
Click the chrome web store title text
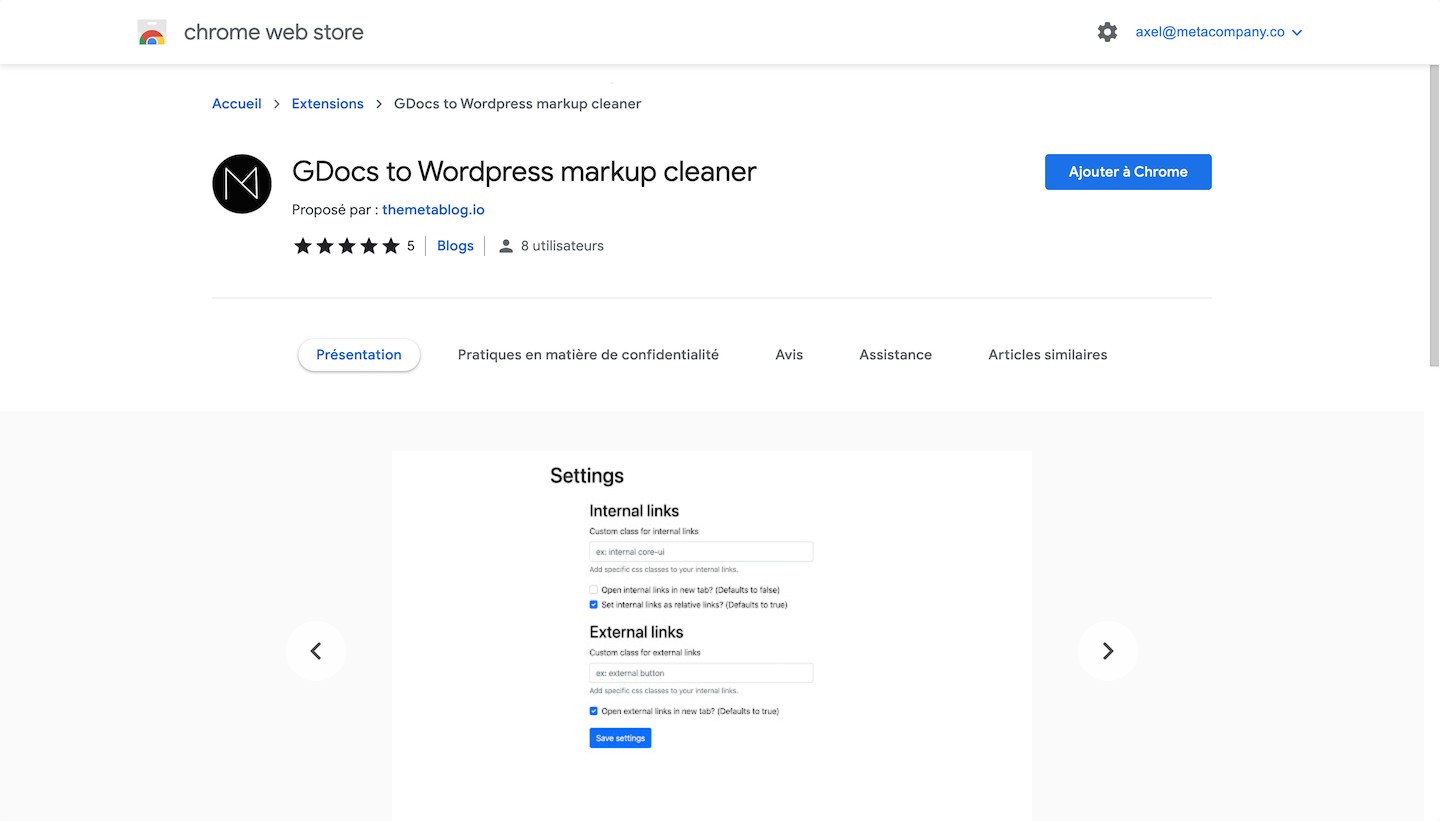coord(274,32)
